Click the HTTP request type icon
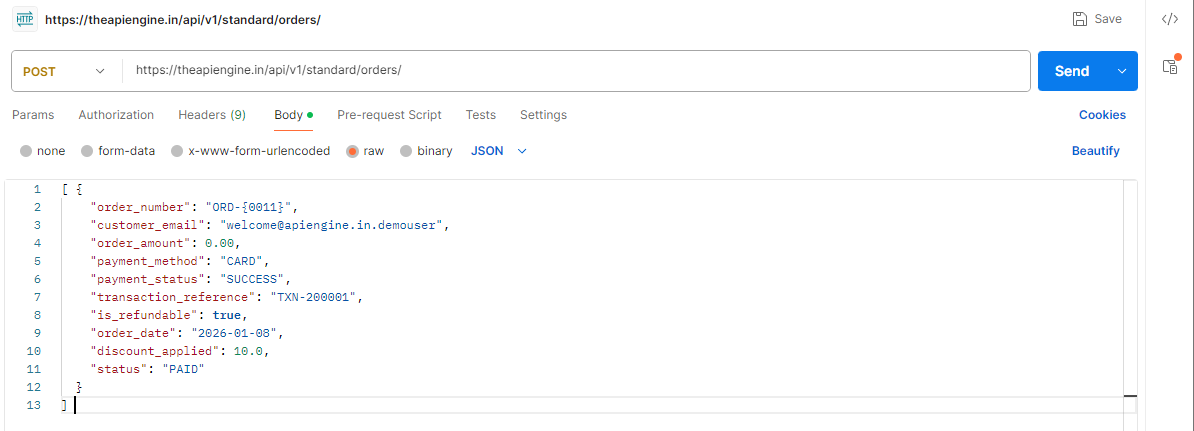The image size is (1194, 431). 24,20
